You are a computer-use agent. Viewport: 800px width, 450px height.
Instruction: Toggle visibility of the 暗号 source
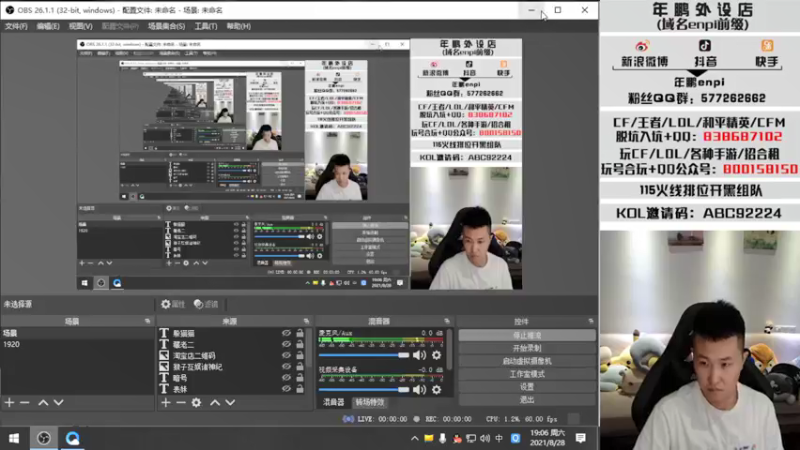point(286,378)
